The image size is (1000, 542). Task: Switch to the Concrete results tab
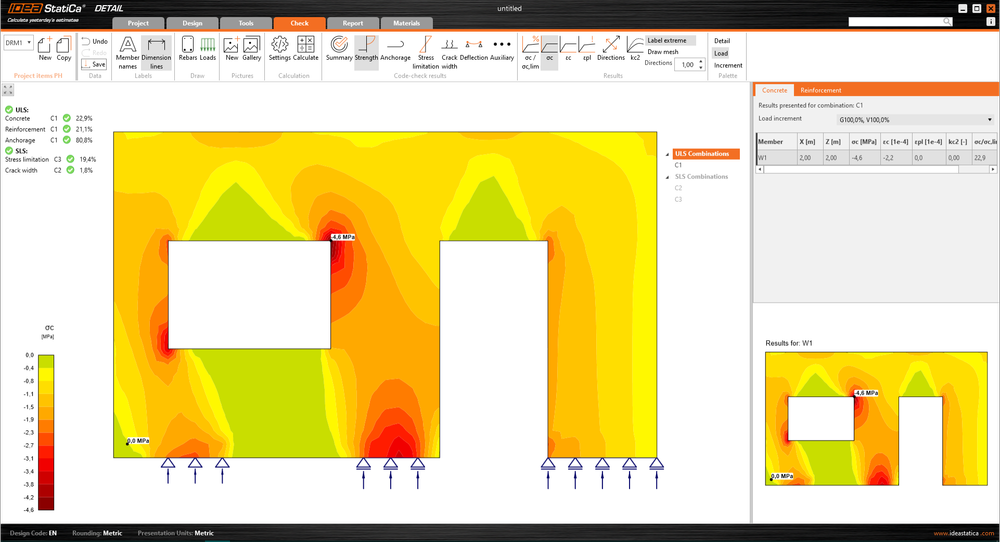[x=774, y=90]
